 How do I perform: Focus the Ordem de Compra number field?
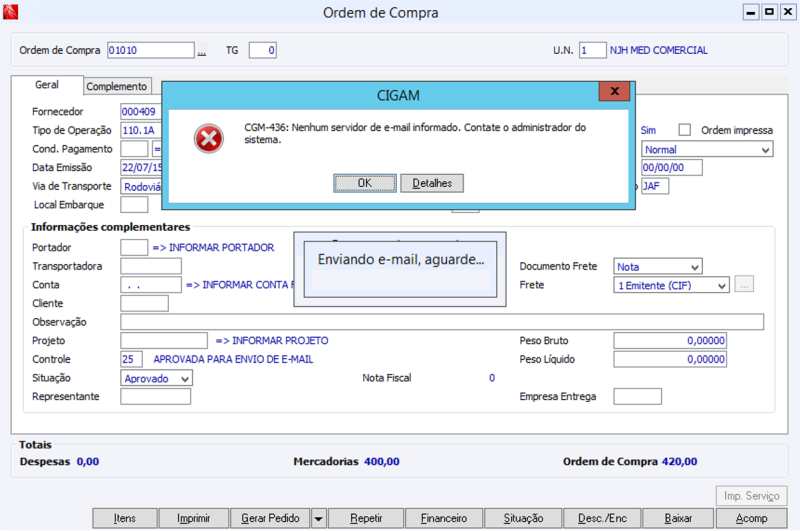[x=151, y=50]
